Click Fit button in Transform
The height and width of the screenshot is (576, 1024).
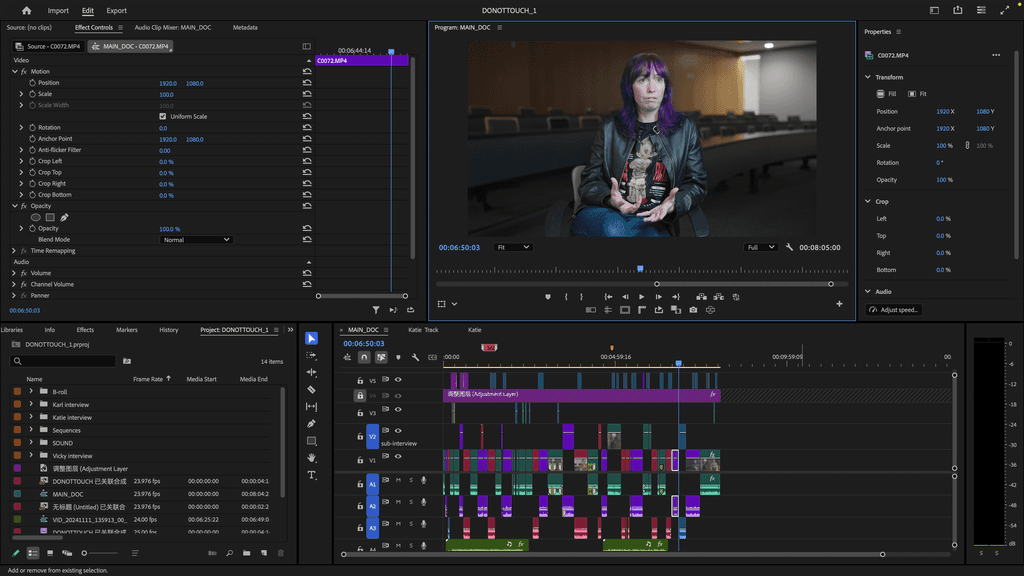[x=917, y=94]
